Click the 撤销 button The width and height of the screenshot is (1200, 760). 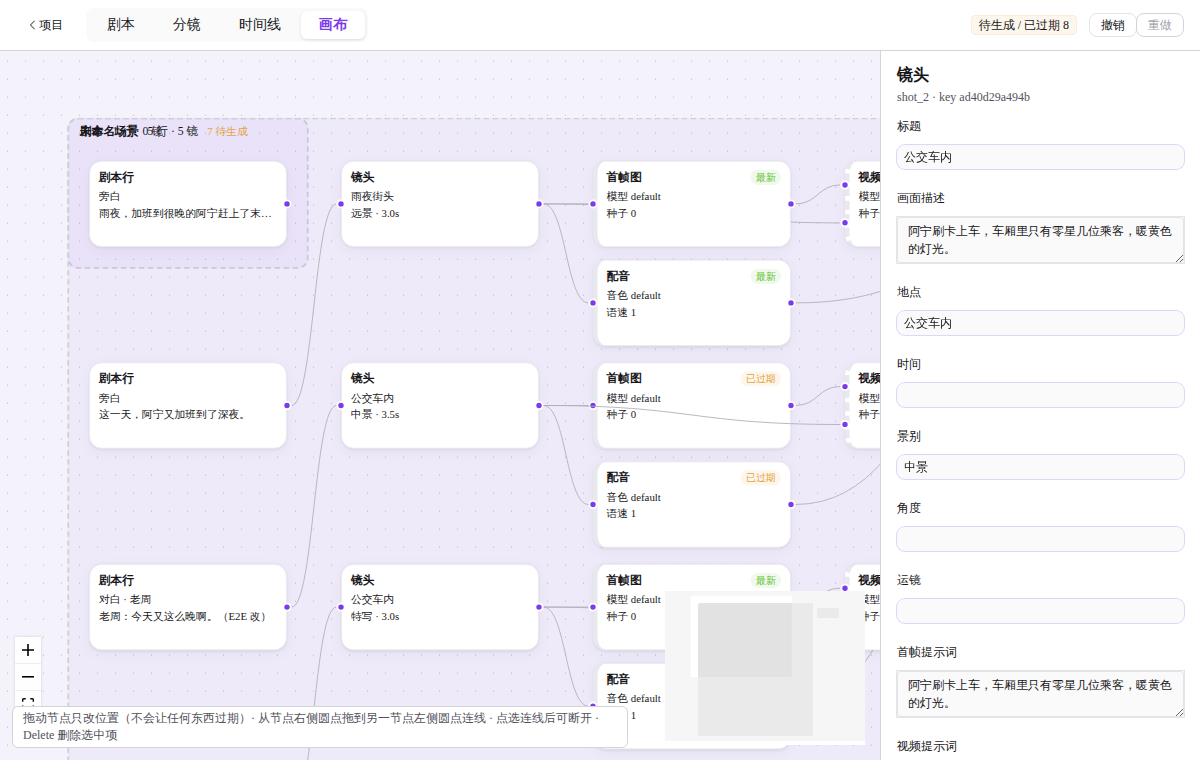coord(1112,25)
